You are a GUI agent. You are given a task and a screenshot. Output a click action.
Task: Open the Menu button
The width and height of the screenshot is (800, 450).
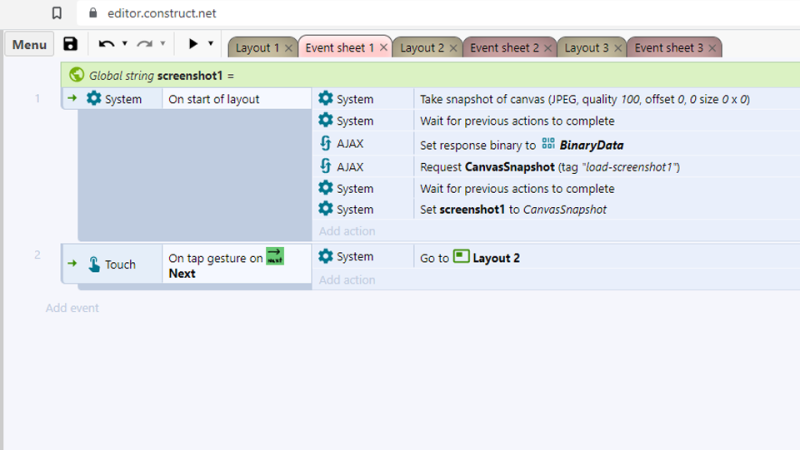(x=30, y=44)
